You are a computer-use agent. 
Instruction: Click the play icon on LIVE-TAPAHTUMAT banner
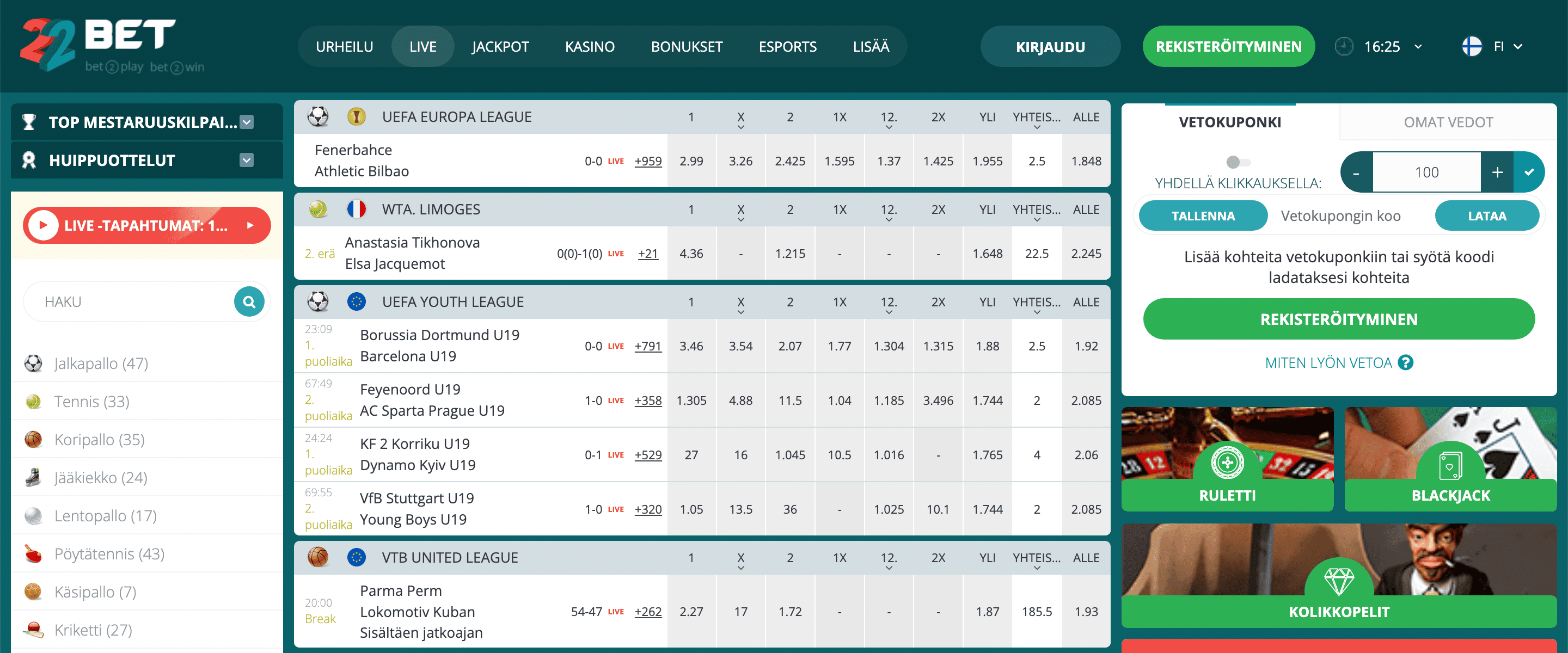[x=43, y=225]
